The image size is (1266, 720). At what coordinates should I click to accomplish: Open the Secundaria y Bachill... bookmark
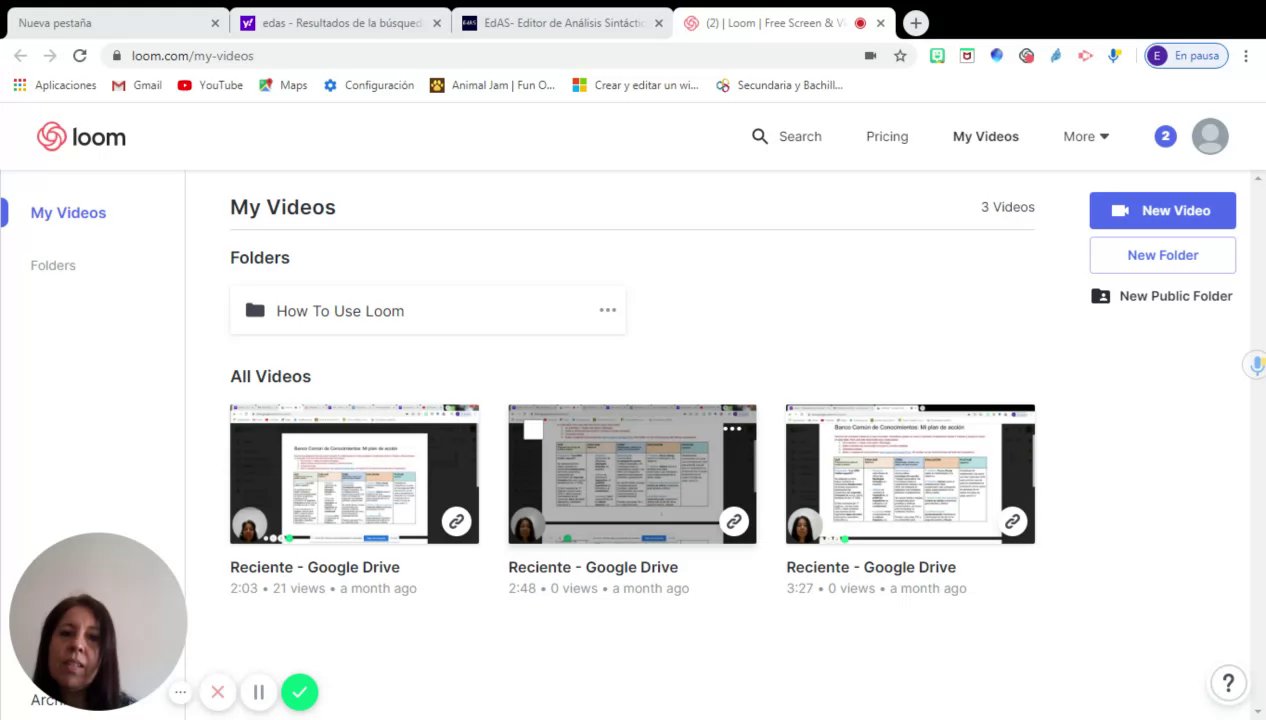779,85
